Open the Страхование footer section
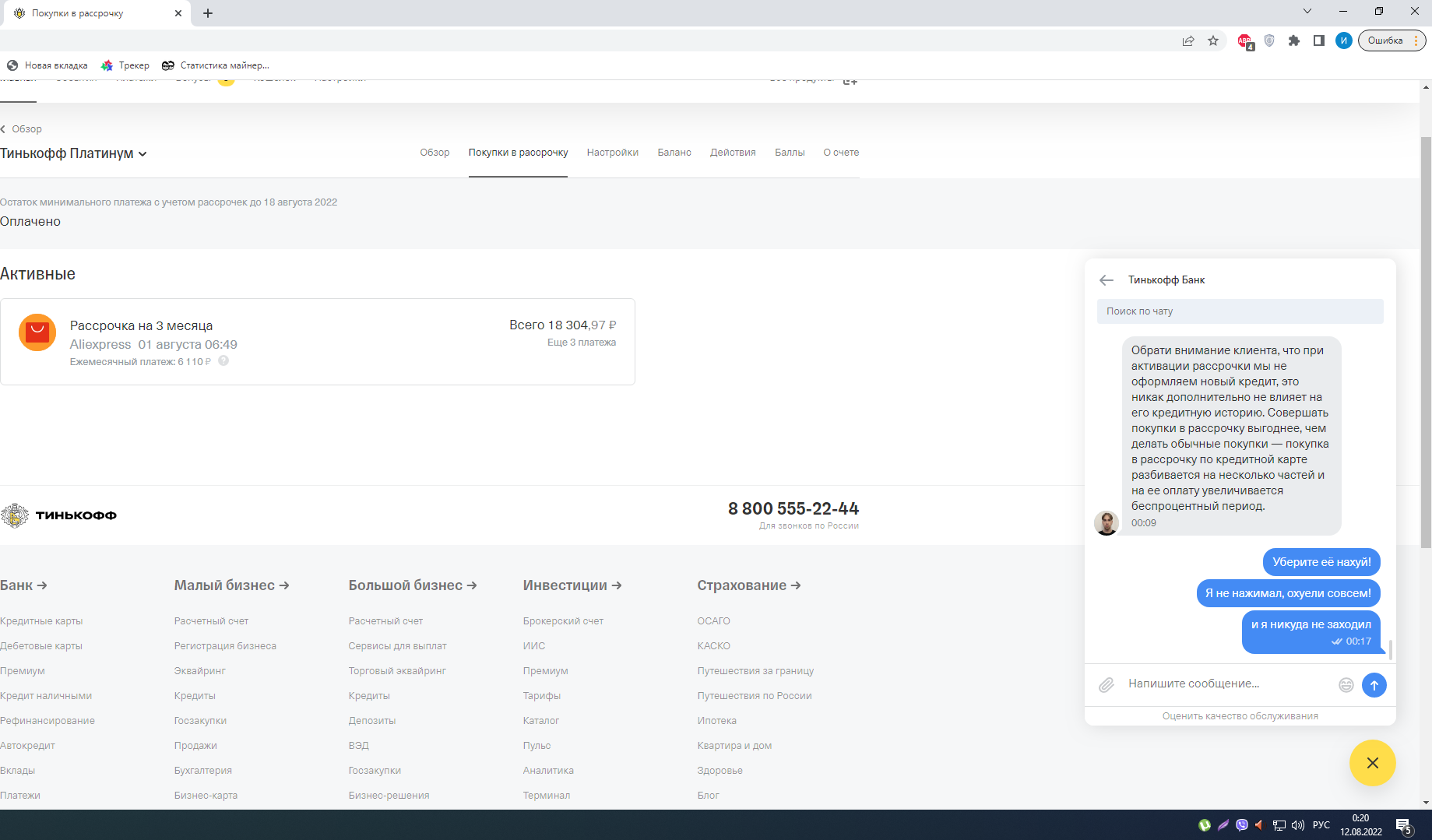1432x840 pixels. point(749,585)
